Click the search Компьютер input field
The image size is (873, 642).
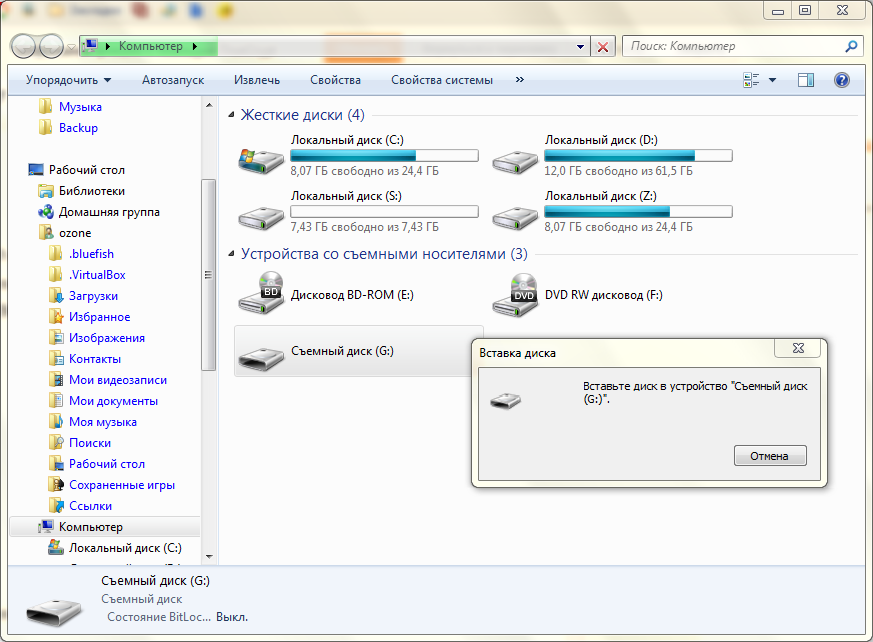point(734,46)
